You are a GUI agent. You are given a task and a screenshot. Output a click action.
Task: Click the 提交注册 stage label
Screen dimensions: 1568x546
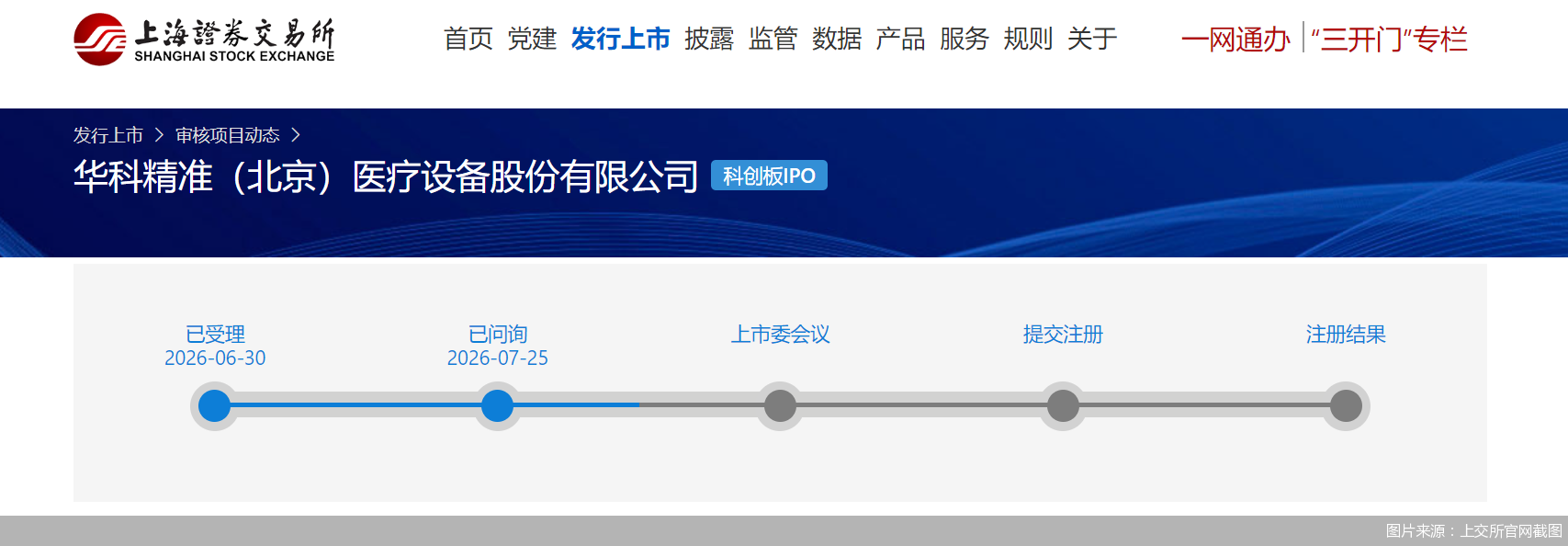point(1064,334)
